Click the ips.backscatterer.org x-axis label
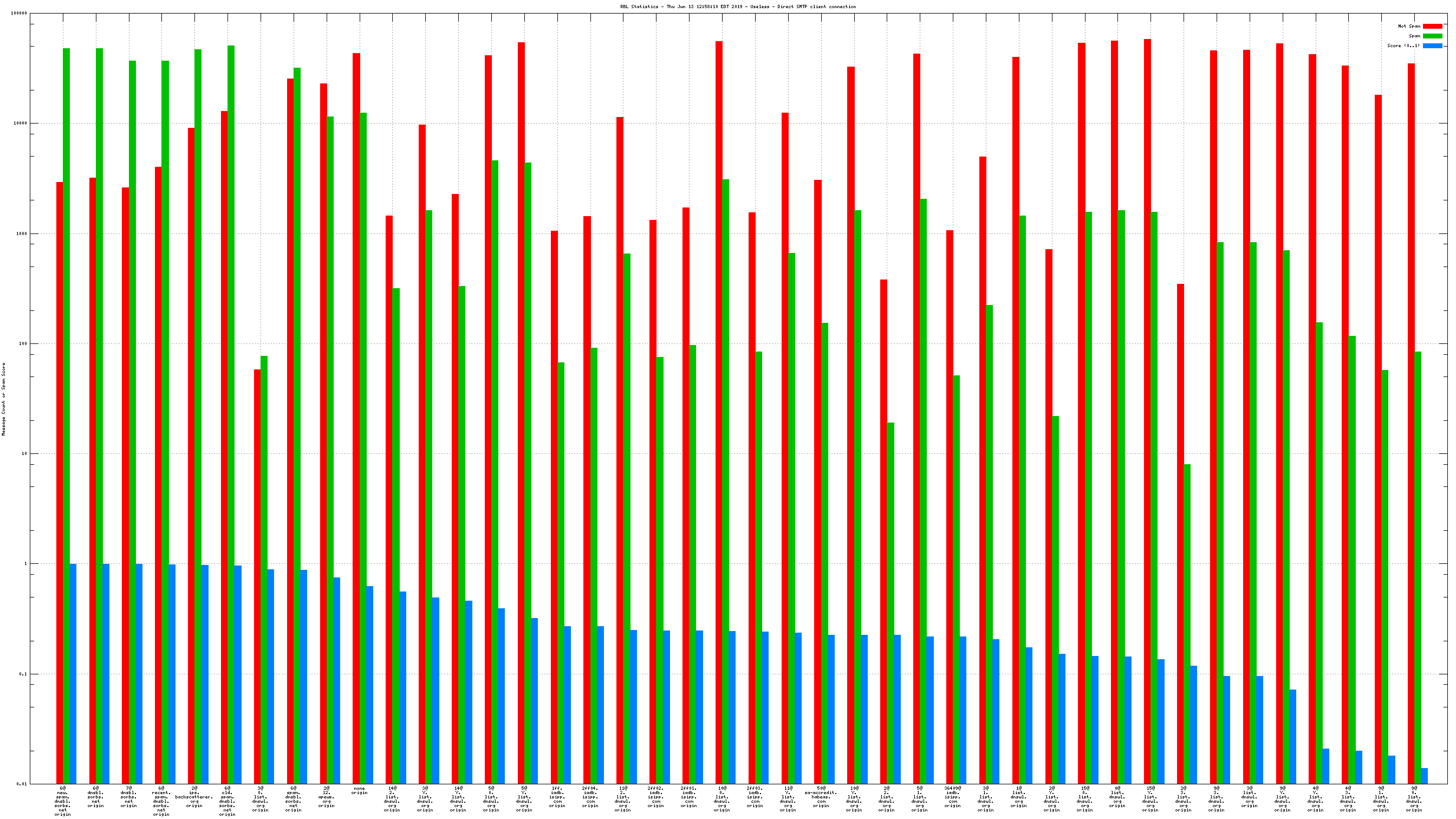Viewport: 1456px width, 819px height. 194,796
